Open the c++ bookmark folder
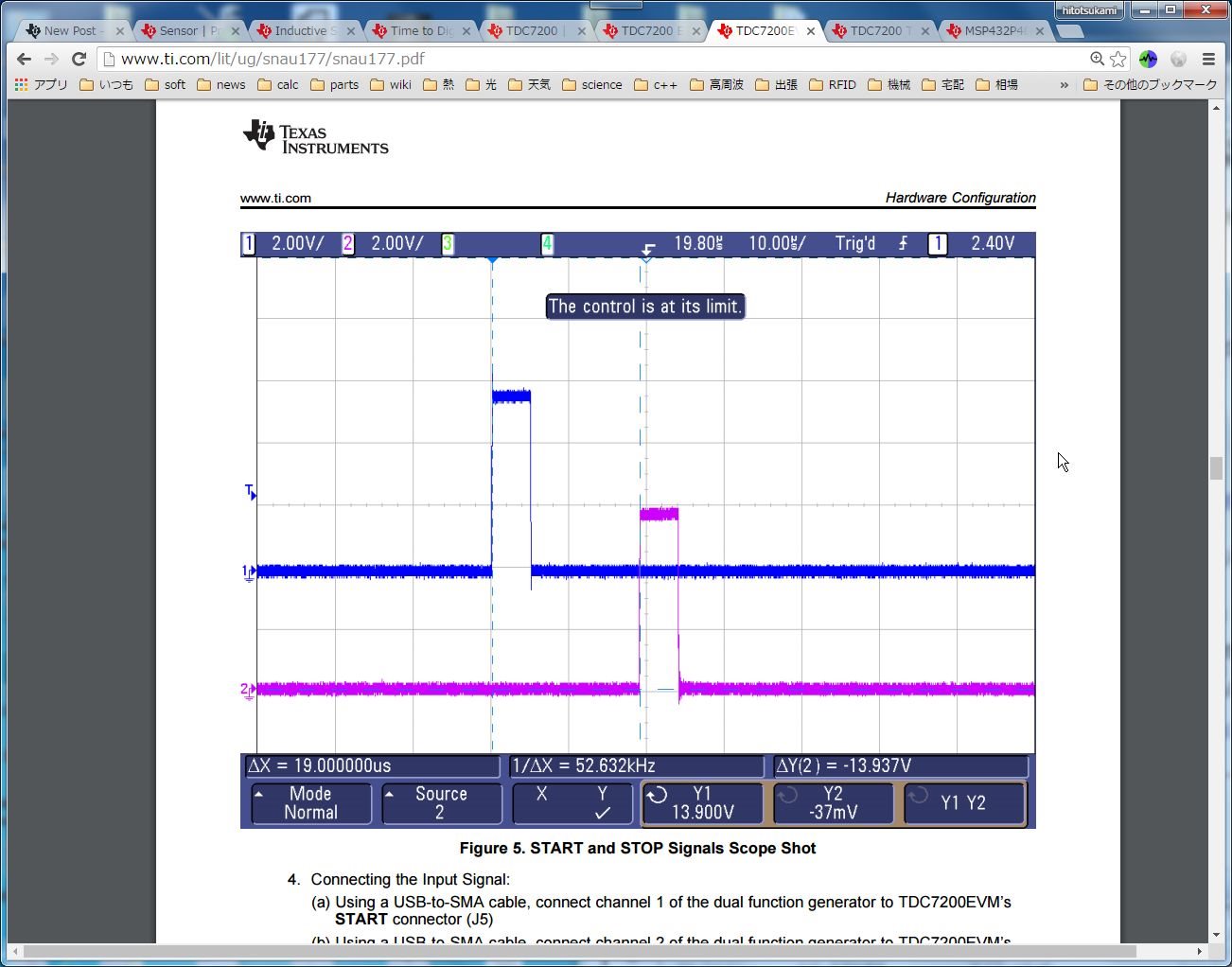Screen dimensions: 1232x967 point(656,84)
